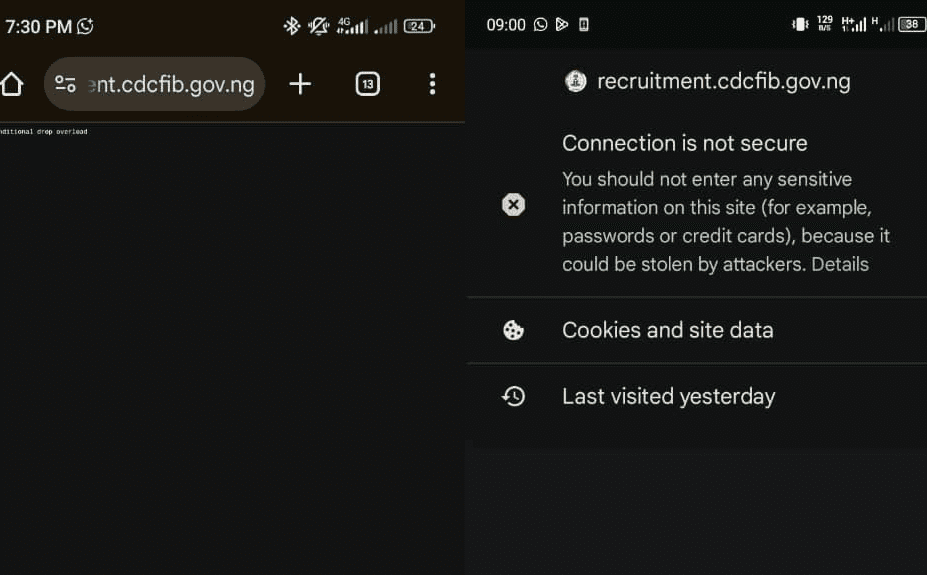The height and width of the screenshot is (575, 927).
Task: Open Cookies and site data
Action: [x=667, y=330]
